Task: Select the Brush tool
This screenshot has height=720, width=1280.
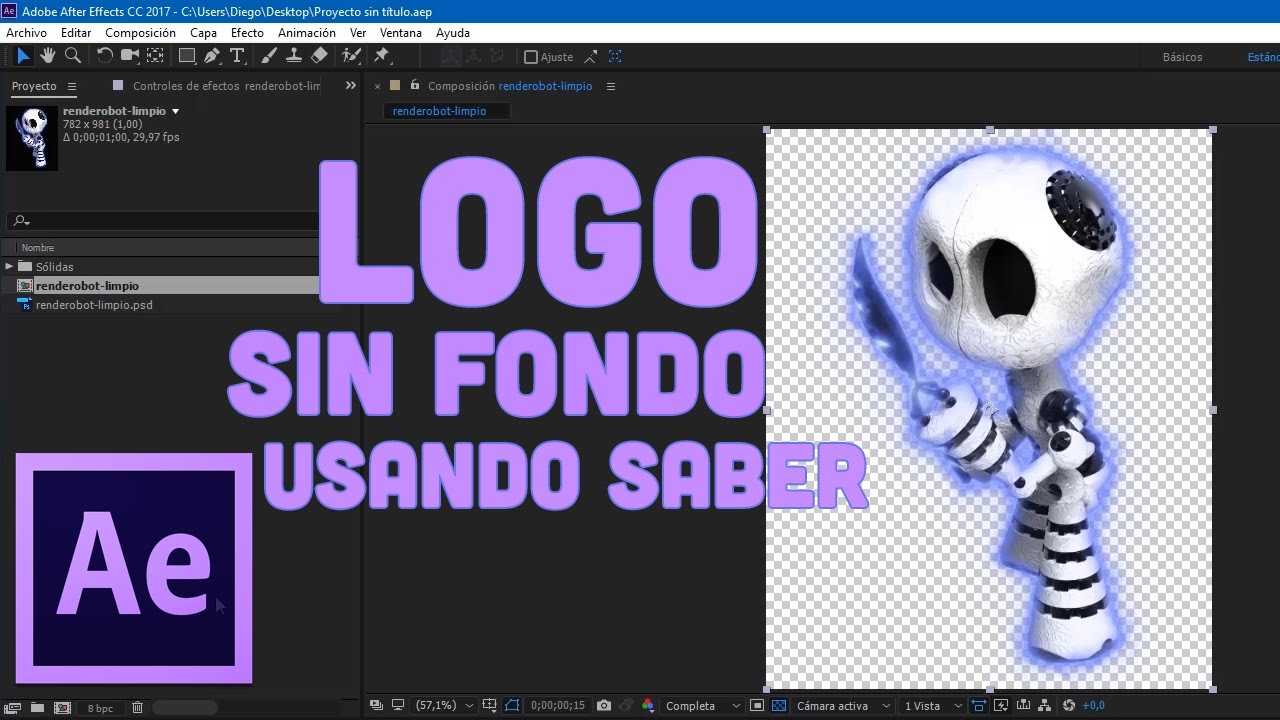Action: 269,56
